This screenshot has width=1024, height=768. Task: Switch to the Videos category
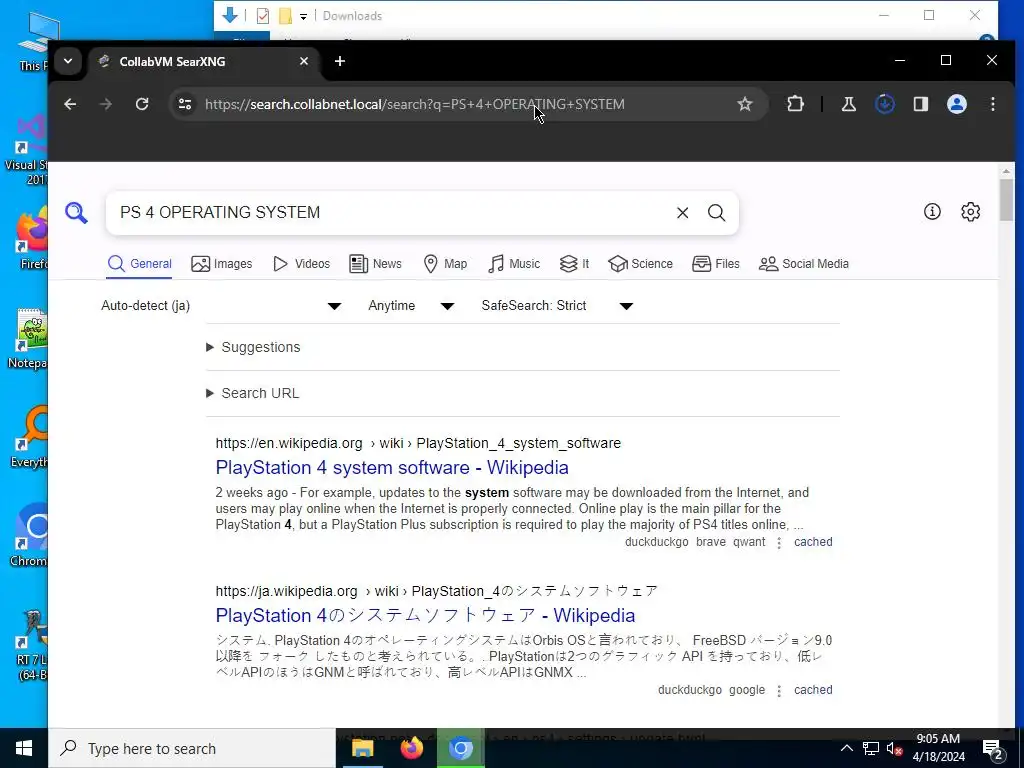click(301, 264)
